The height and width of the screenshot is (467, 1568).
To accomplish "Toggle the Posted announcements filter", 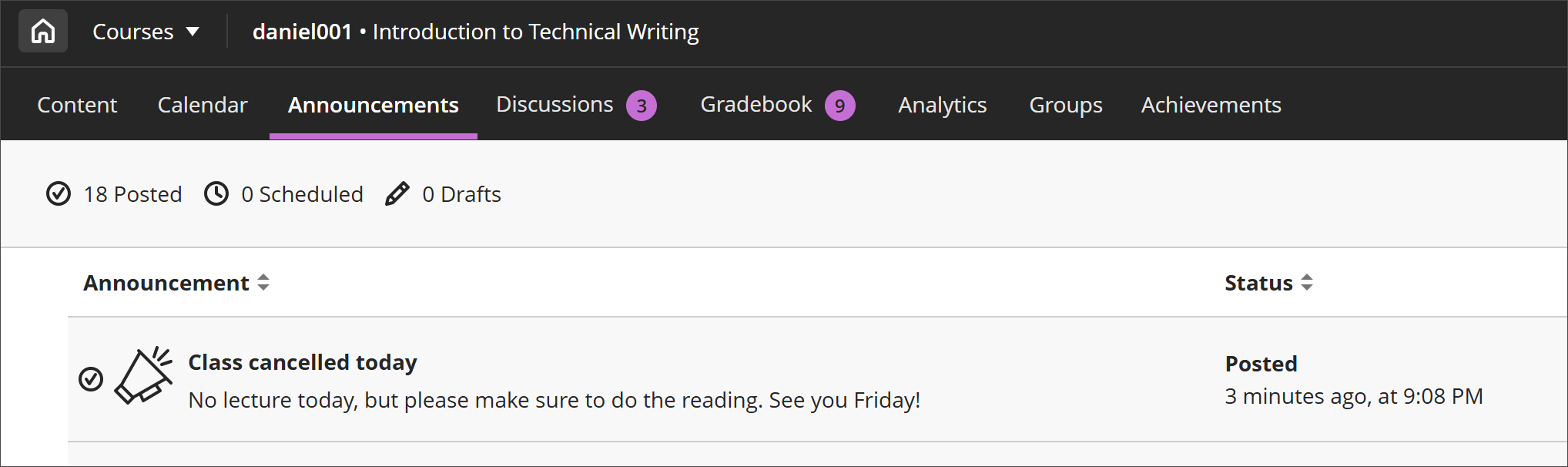I will coord(113,194).
